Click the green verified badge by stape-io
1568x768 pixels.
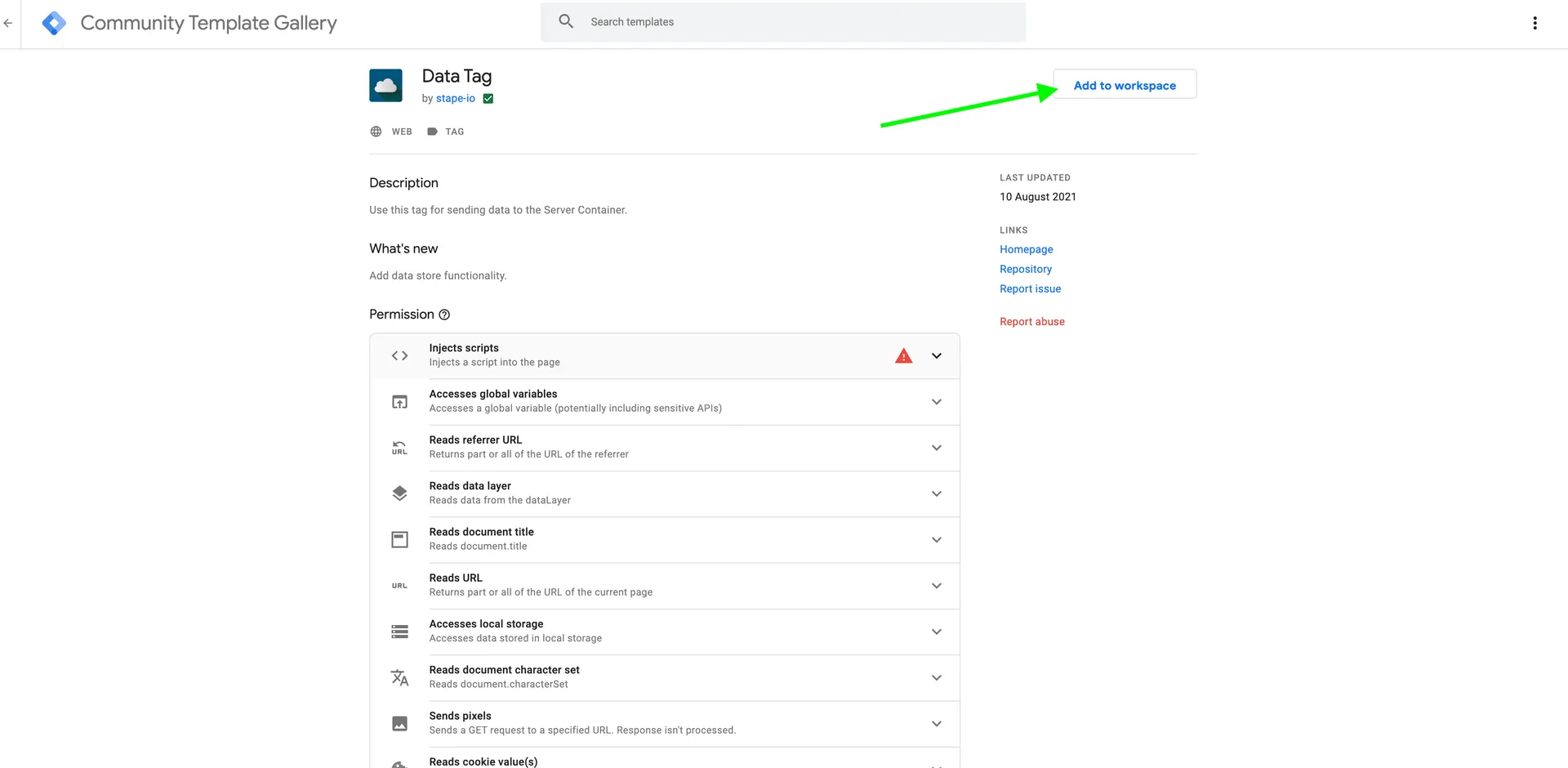(488, 99)
